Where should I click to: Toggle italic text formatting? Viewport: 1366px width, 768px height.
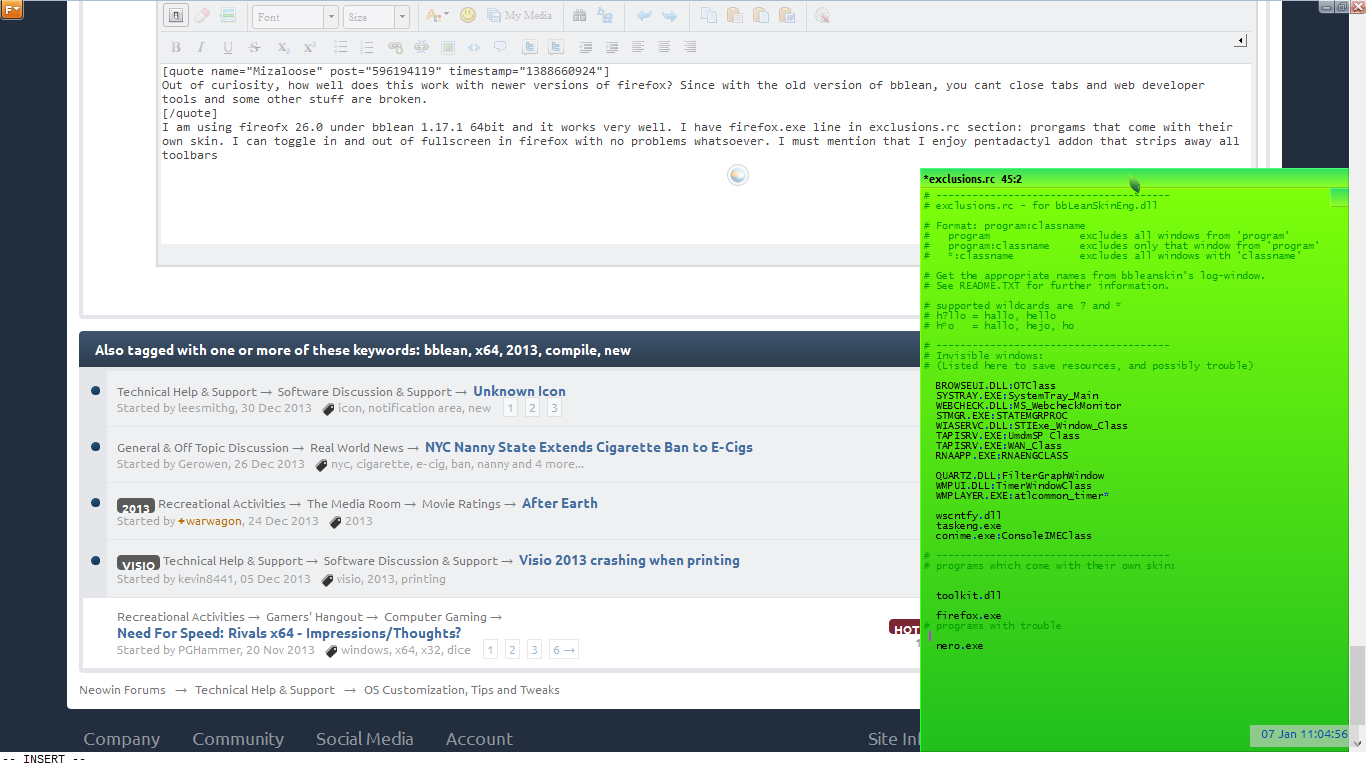(200, 46)
